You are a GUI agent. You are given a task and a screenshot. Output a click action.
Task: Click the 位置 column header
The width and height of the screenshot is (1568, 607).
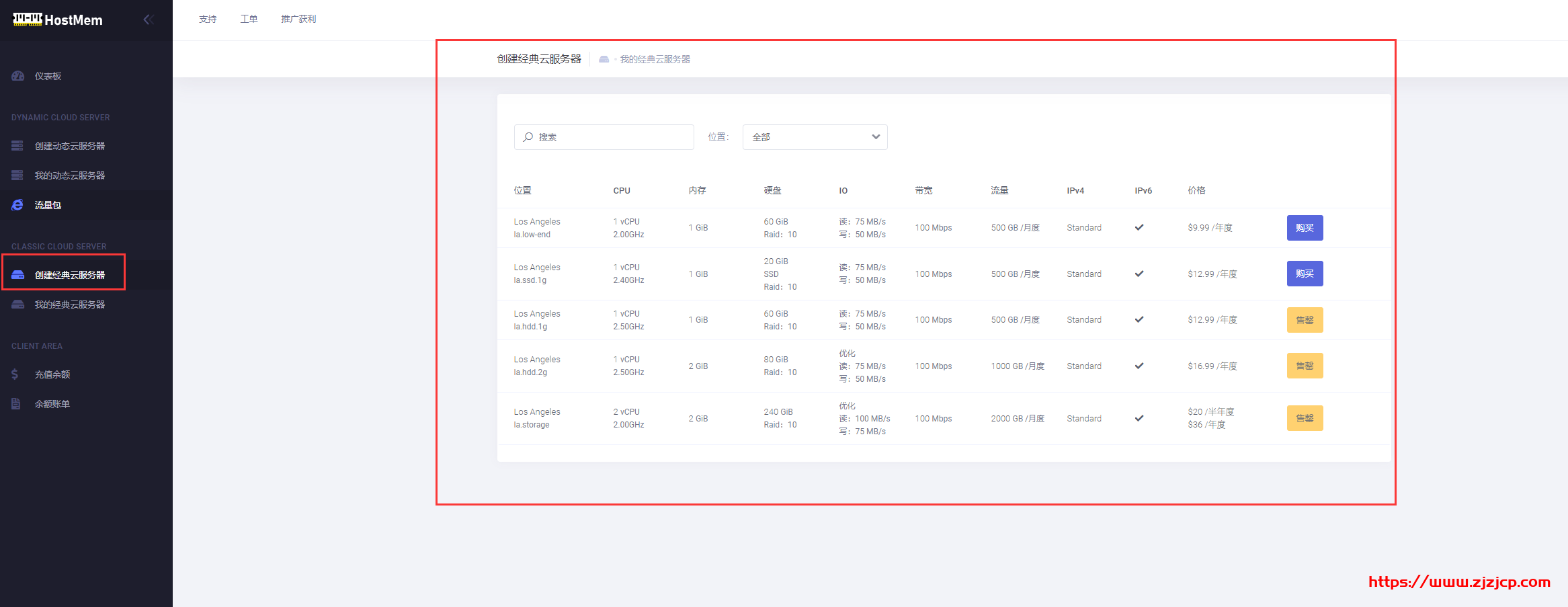tap(523, 190)
